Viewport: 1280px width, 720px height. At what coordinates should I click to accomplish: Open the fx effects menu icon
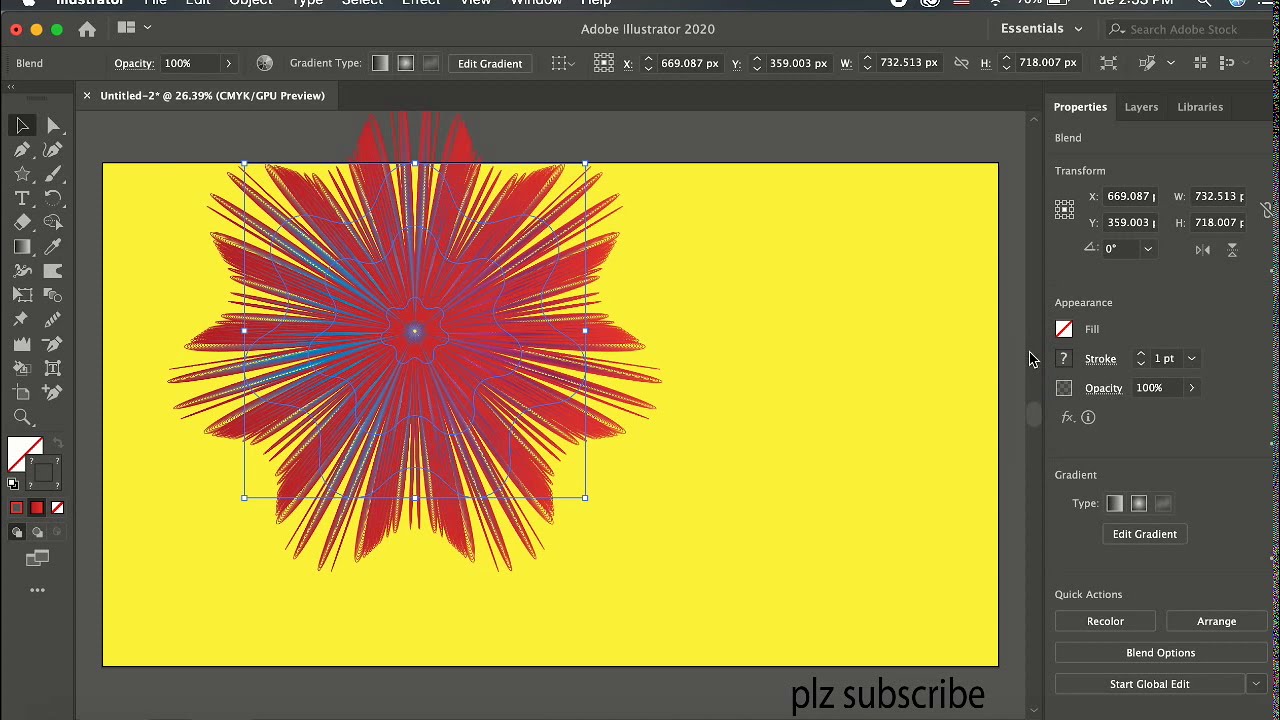(x=1067, y=417)
